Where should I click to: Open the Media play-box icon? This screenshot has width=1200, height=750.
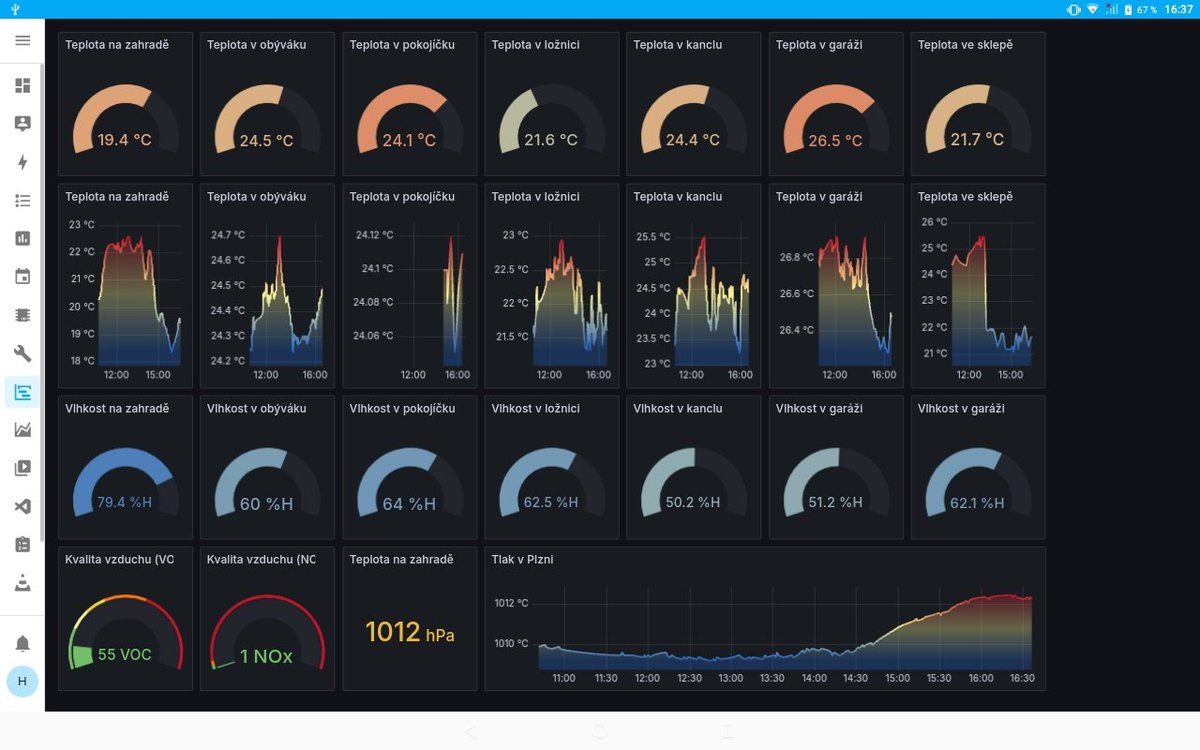click(22, 468)
